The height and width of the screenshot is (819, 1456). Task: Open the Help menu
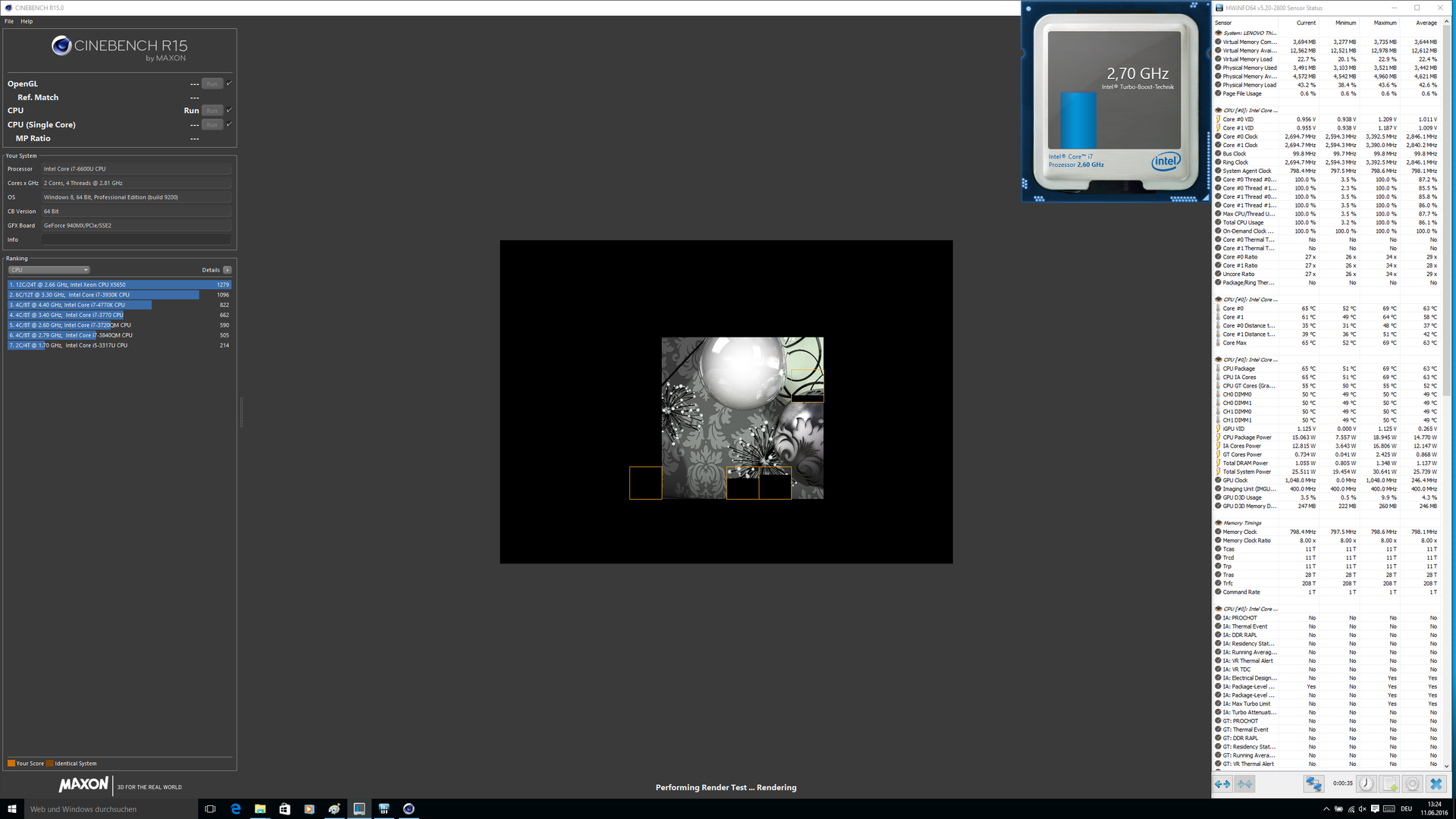[27, 21]
